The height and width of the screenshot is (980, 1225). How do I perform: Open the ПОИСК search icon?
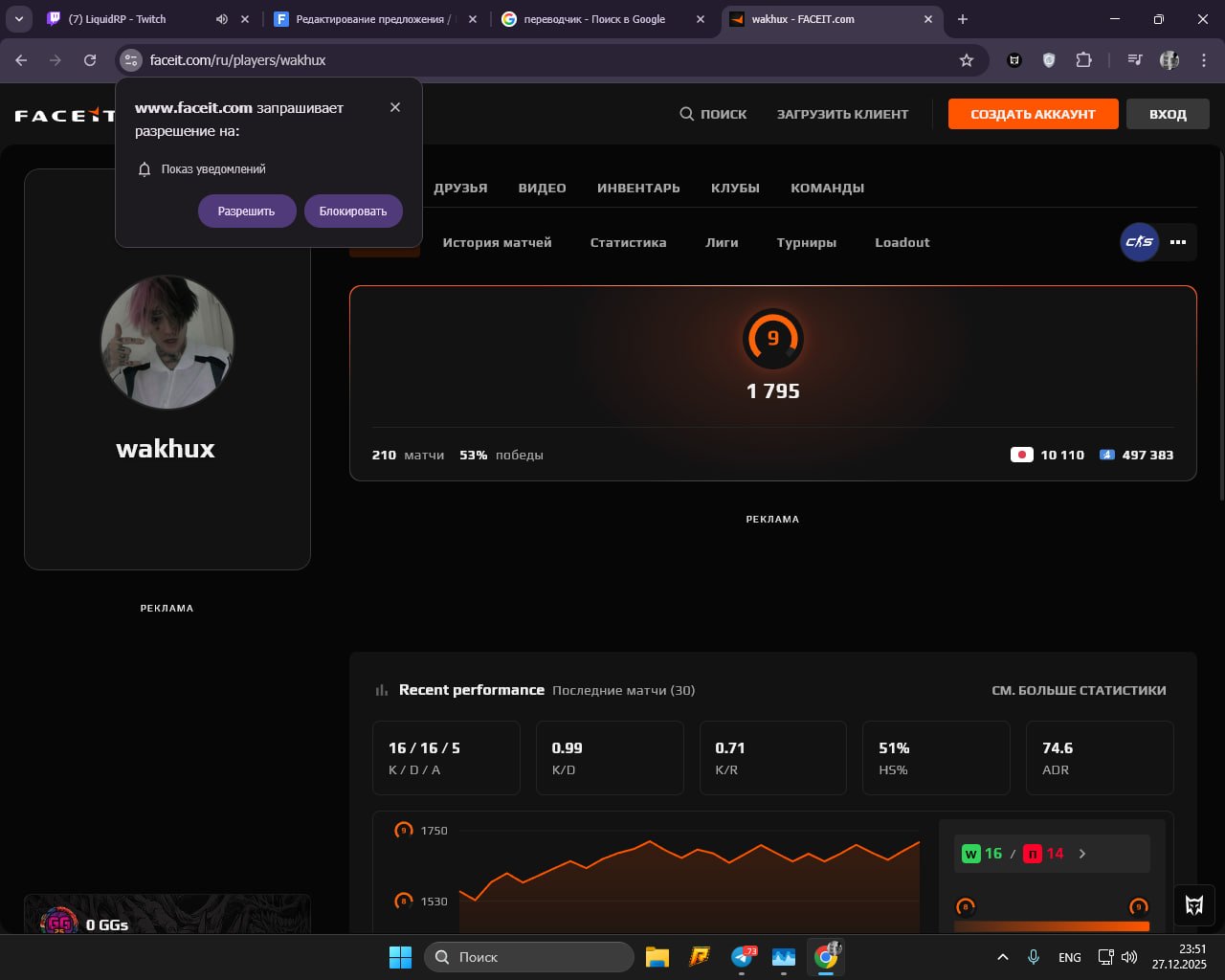click(x=687, y=113)
